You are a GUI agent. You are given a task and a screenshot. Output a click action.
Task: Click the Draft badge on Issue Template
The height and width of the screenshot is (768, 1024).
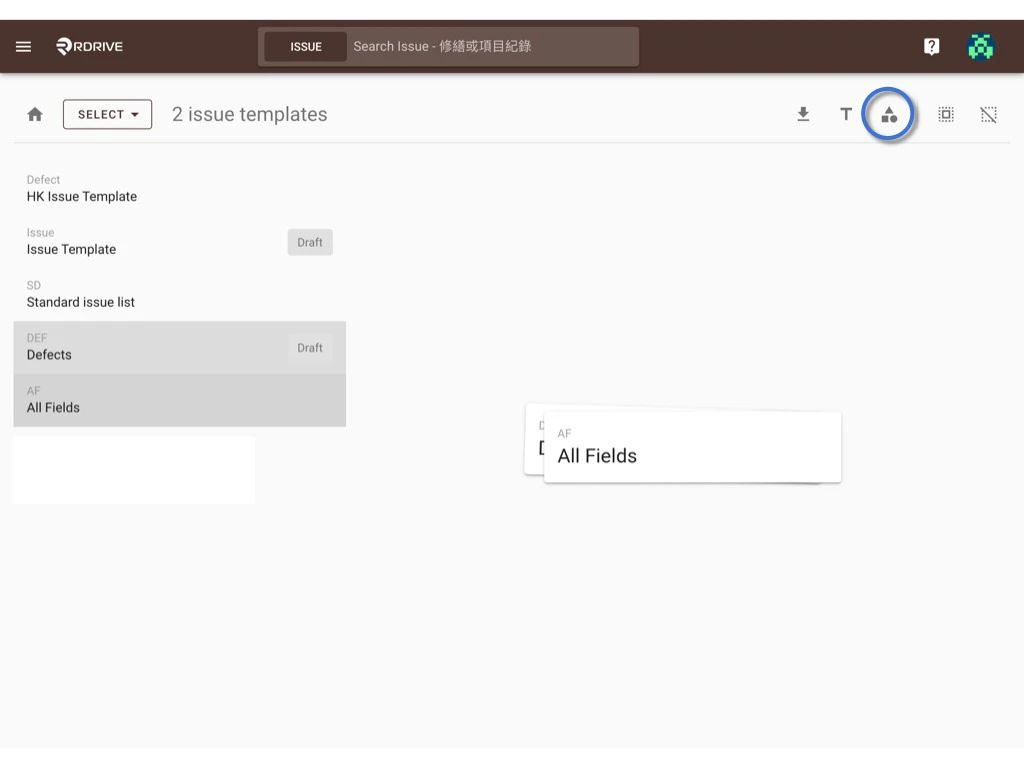pos(310,242)
